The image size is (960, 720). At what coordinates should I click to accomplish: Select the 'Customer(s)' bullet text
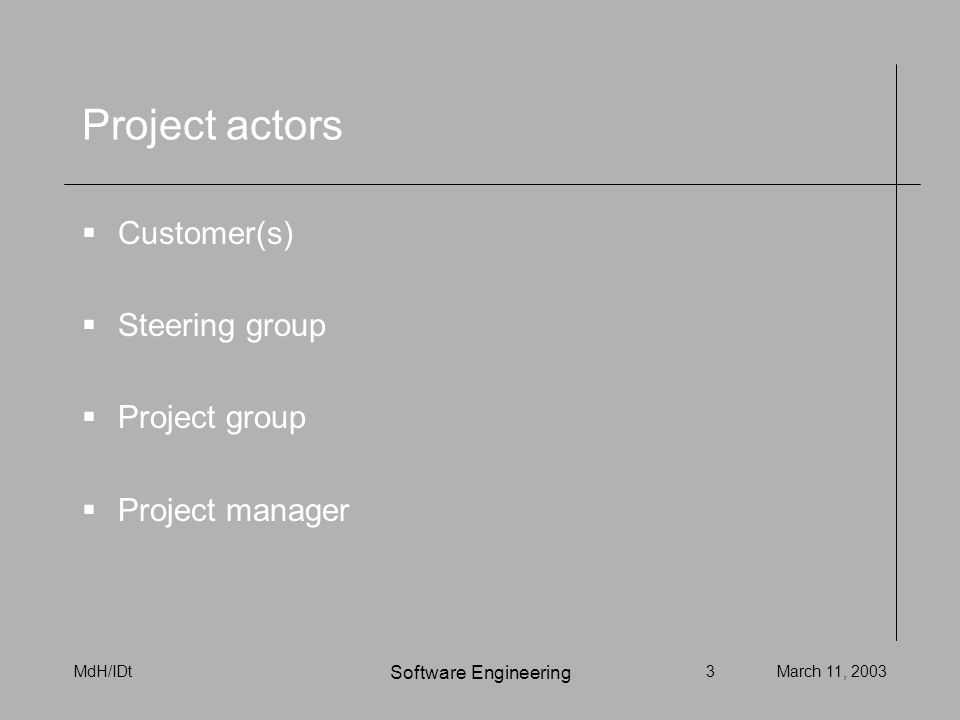point(206,233)
